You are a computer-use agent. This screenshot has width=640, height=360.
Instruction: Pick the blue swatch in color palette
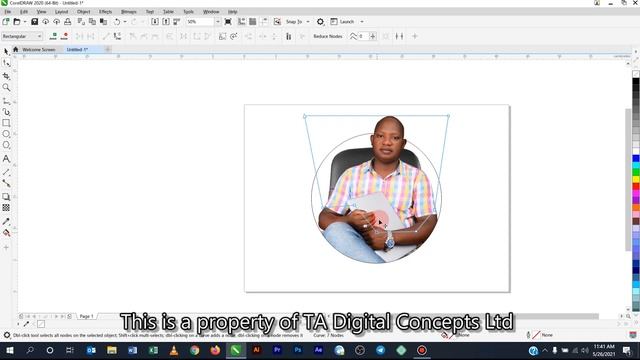[636, 158]
